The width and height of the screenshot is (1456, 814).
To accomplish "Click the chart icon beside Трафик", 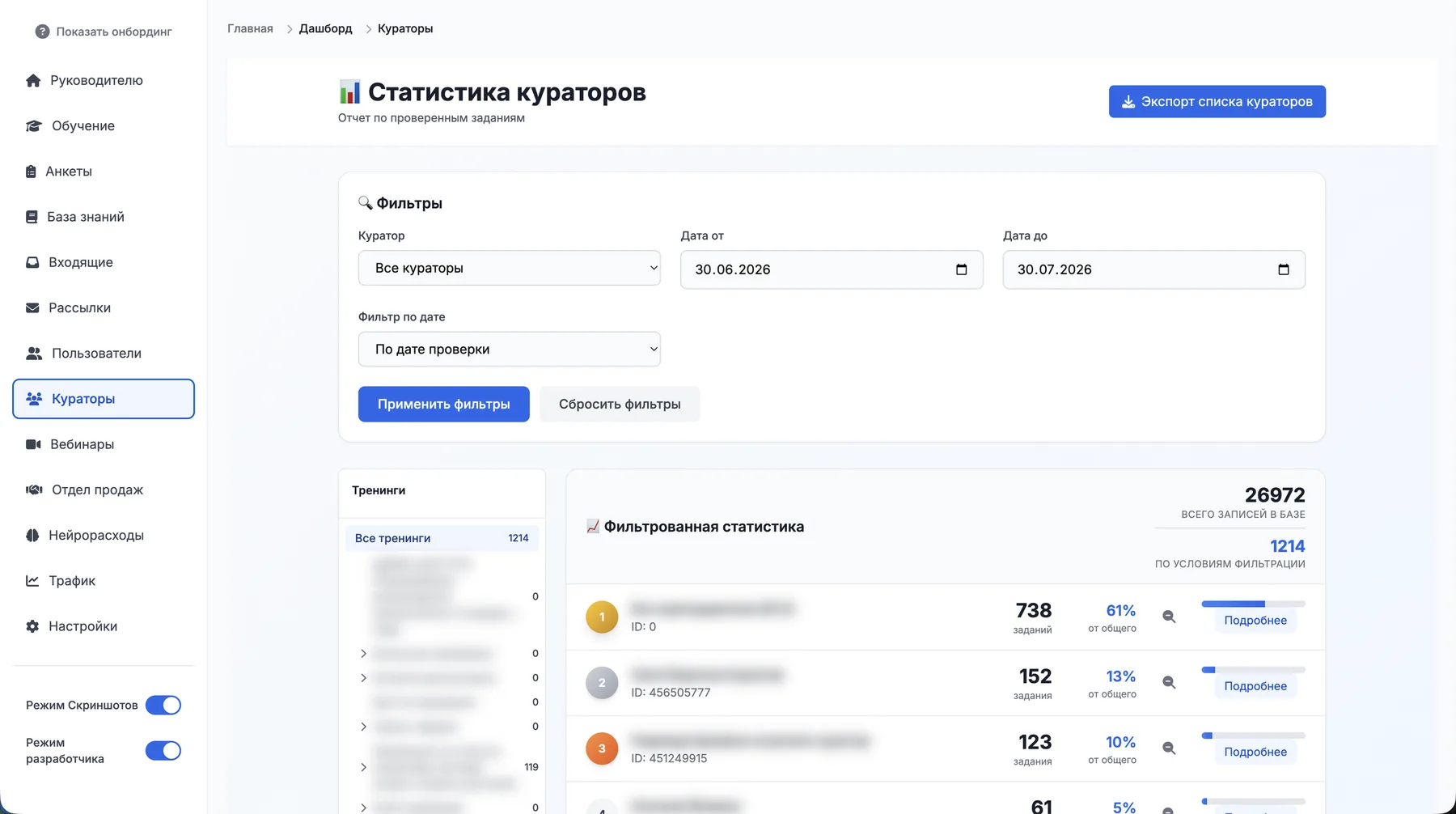I will (x=32, y=580).
